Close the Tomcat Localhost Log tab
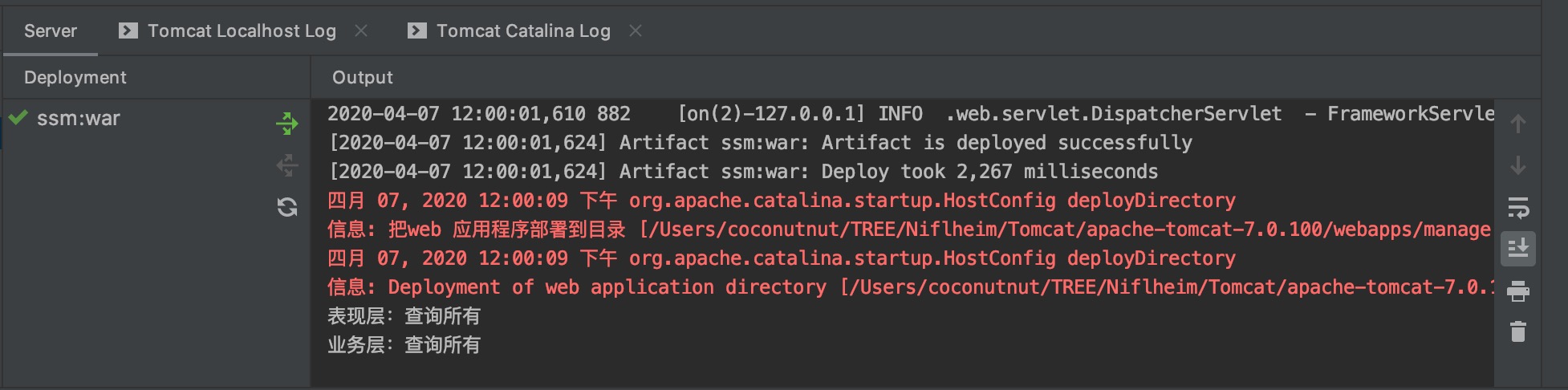Viewport: 1568px width, 390px height. click(x=361, y=30)
